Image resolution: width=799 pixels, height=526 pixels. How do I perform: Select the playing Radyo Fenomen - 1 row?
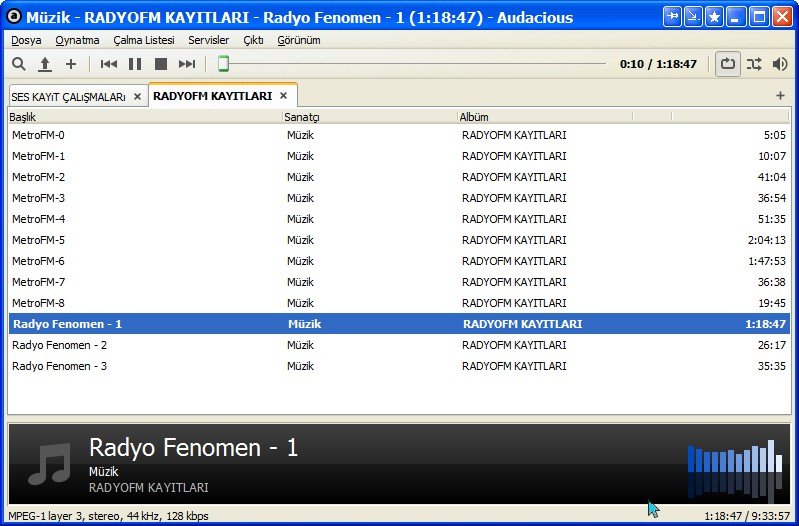[x=399, y=324]
